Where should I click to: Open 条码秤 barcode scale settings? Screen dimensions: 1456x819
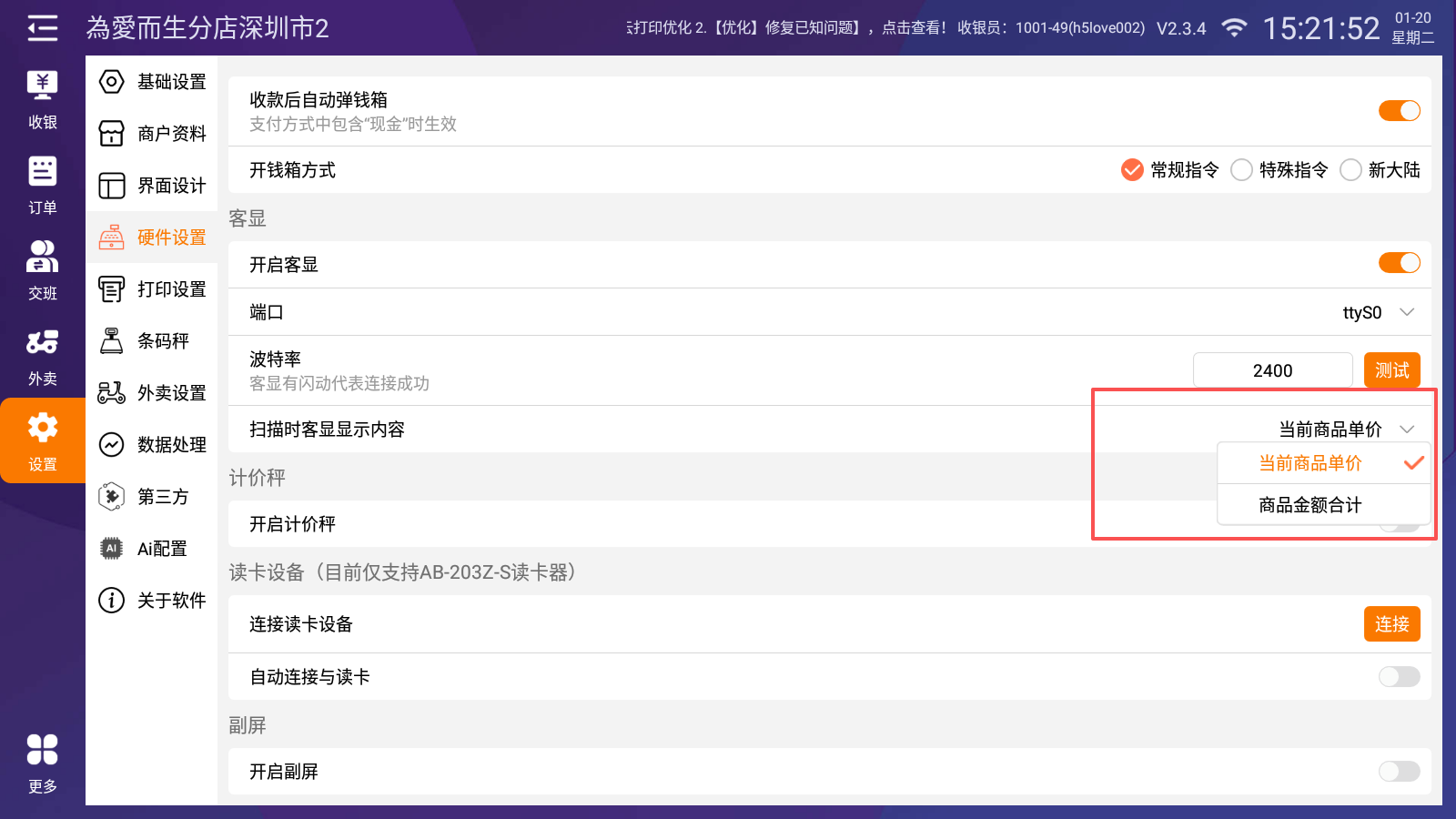(152, 341)
